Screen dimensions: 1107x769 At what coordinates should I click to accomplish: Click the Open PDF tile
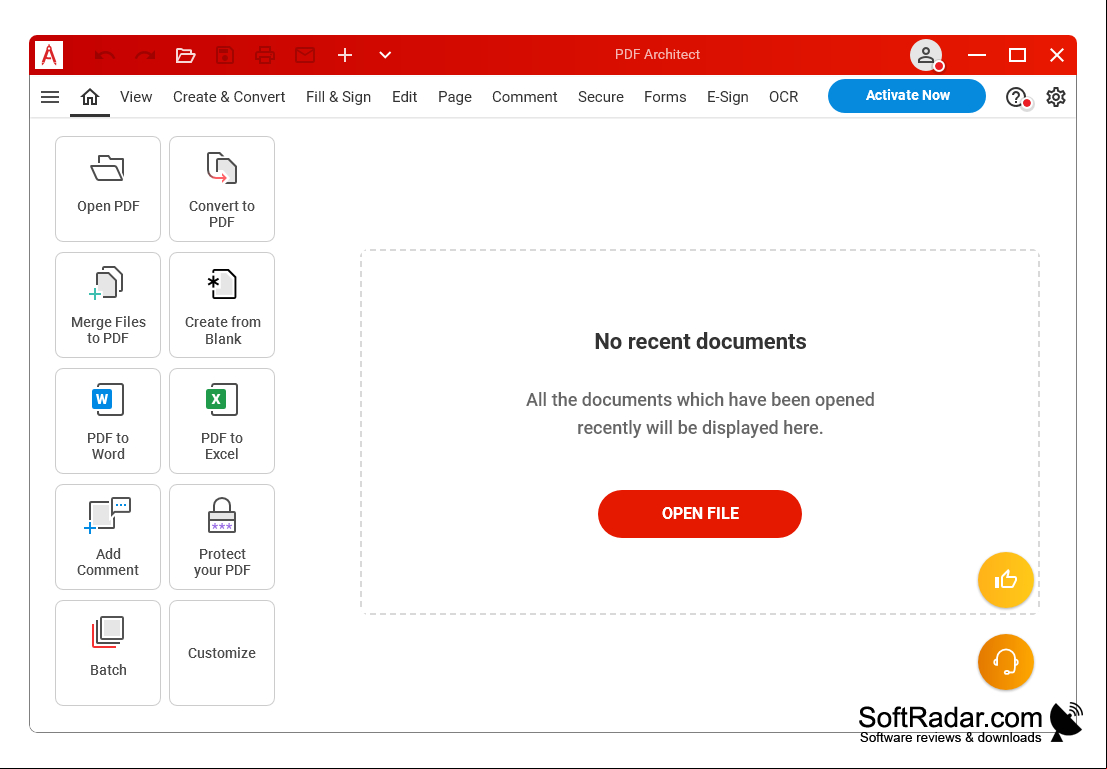108,189
